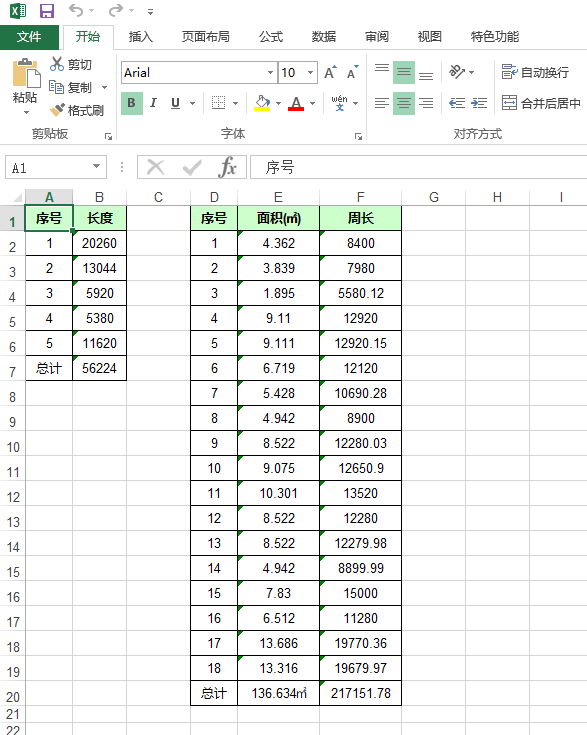This screenshot has width=587, height=735.
Task: Click the Decrease Indent icon
Action: (457, 103)
